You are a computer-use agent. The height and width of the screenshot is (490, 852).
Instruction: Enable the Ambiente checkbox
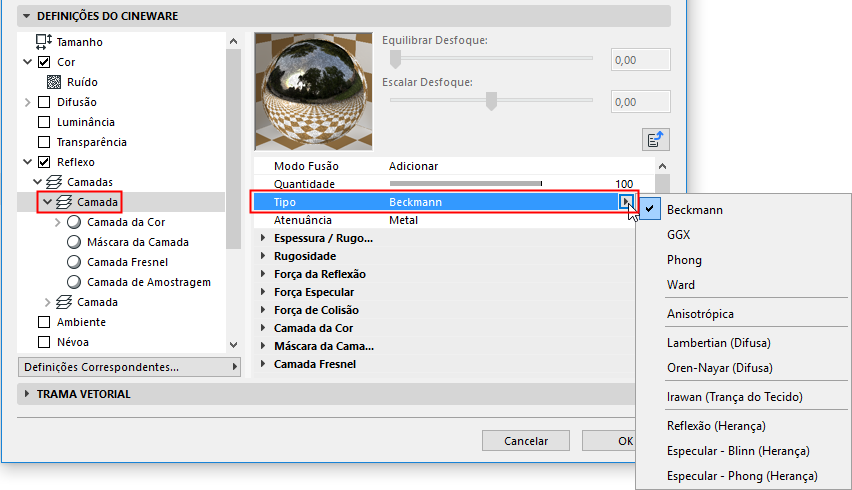(x=44, y=322)
